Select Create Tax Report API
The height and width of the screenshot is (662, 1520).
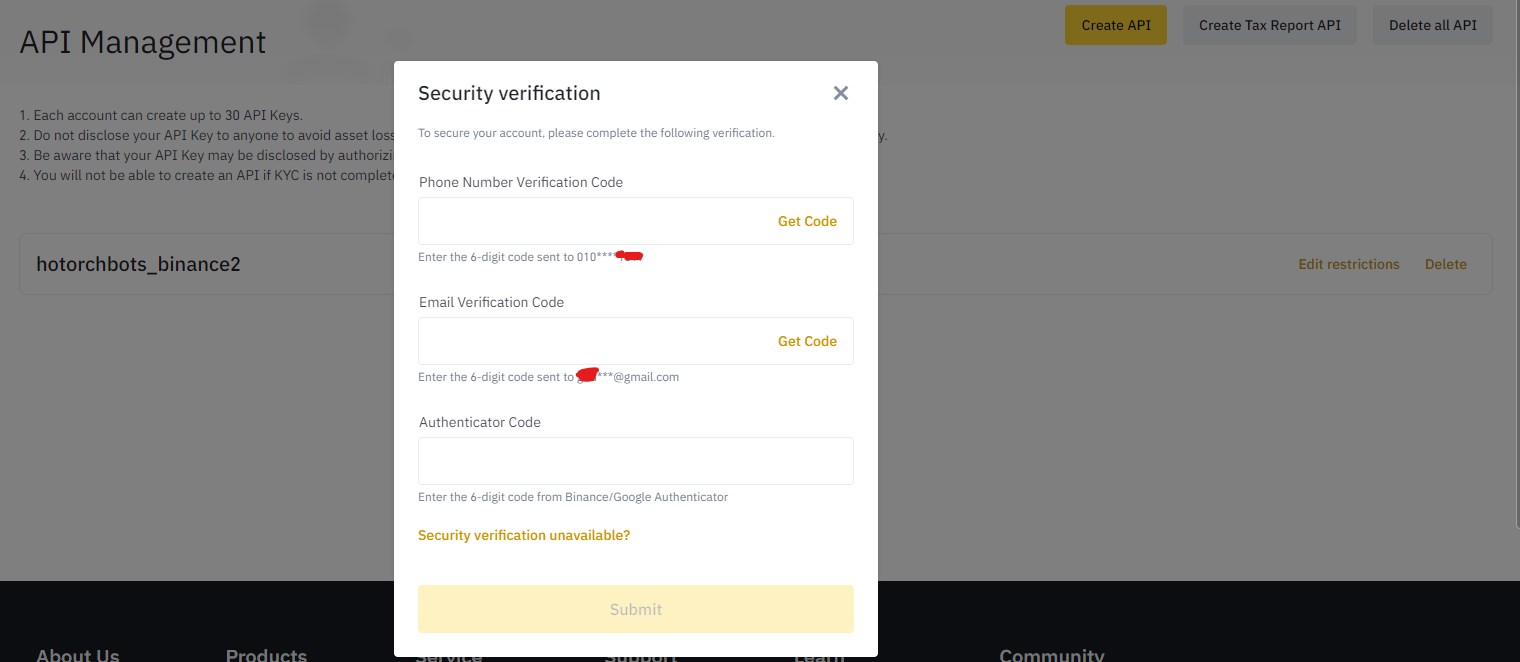point(1270,25)
